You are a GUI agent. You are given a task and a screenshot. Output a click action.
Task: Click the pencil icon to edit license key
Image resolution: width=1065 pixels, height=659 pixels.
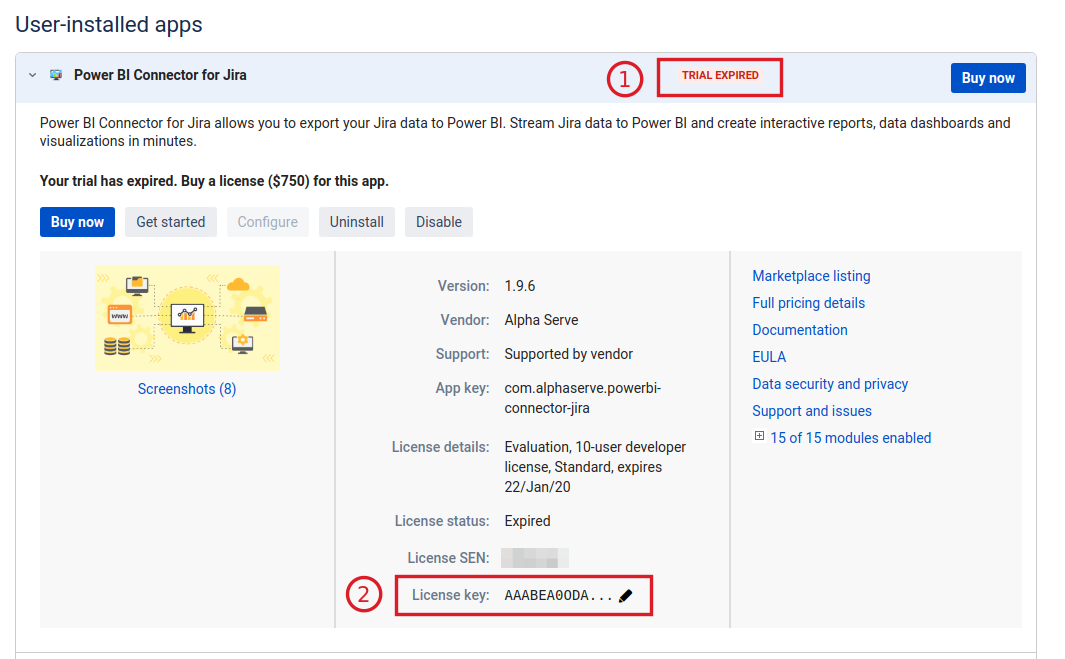(626, 596)
